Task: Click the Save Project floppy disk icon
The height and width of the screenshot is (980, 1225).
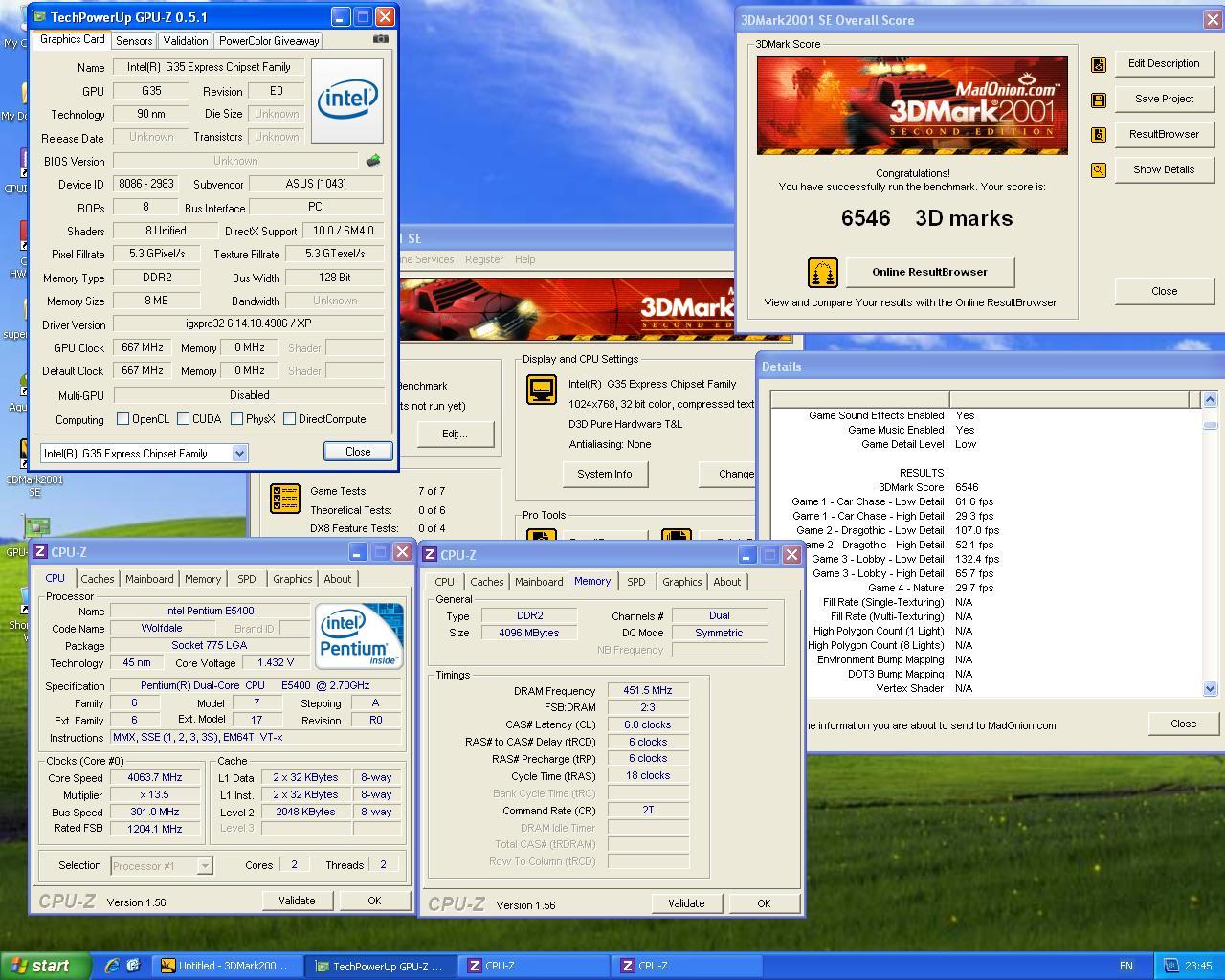Action: pos(1099,100)
